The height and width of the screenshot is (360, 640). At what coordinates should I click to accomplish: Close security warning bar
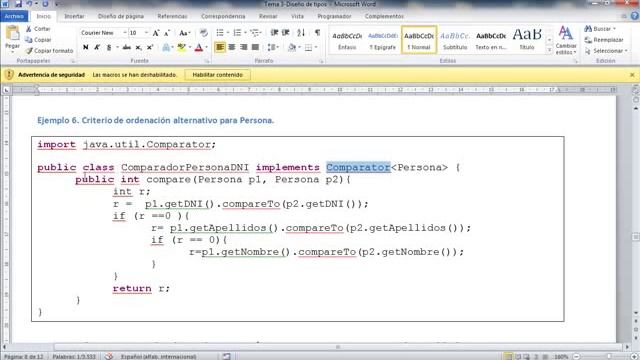point(632,75)
